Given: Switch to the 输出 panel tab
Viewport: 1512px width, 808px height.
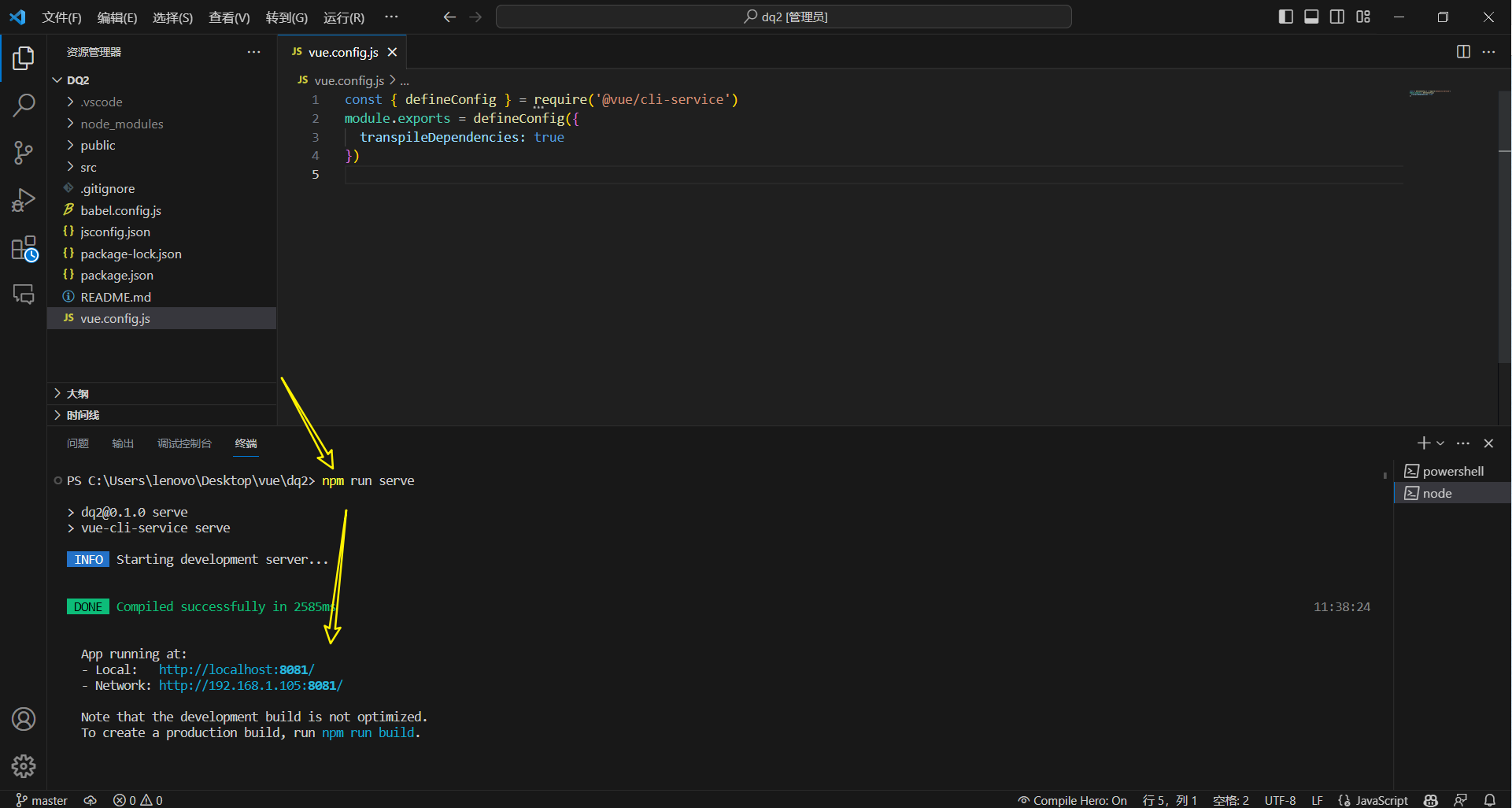Looking at the screenshot, I should click(x=123, y=443).
